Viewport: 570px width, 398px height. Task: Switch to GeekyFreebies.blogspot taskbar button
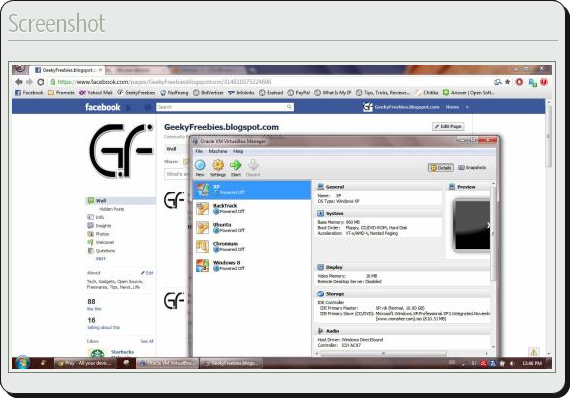pyautogui.click(x=231, y=363)
